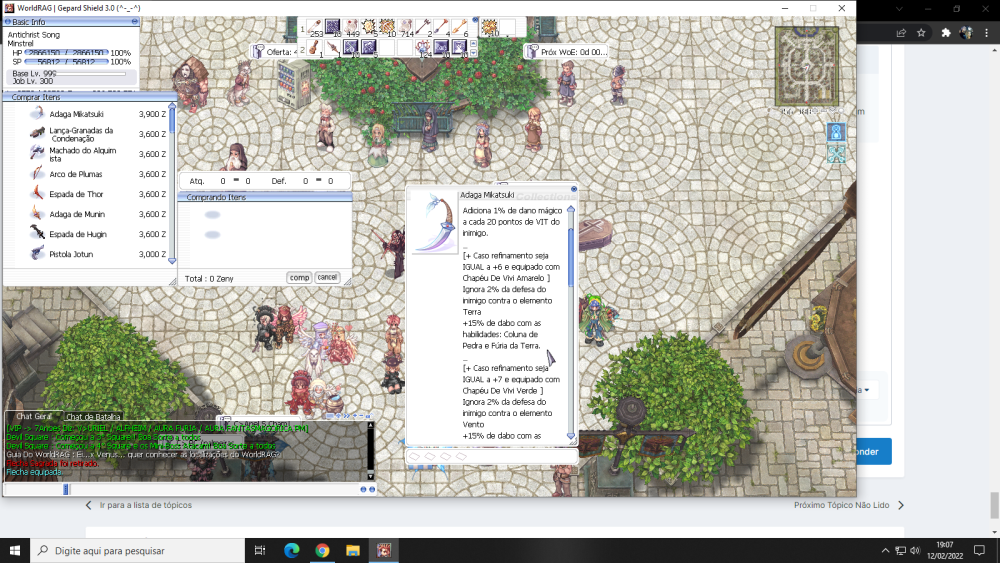Select Adaga de Munin item icon

click(x=38, y=214)
